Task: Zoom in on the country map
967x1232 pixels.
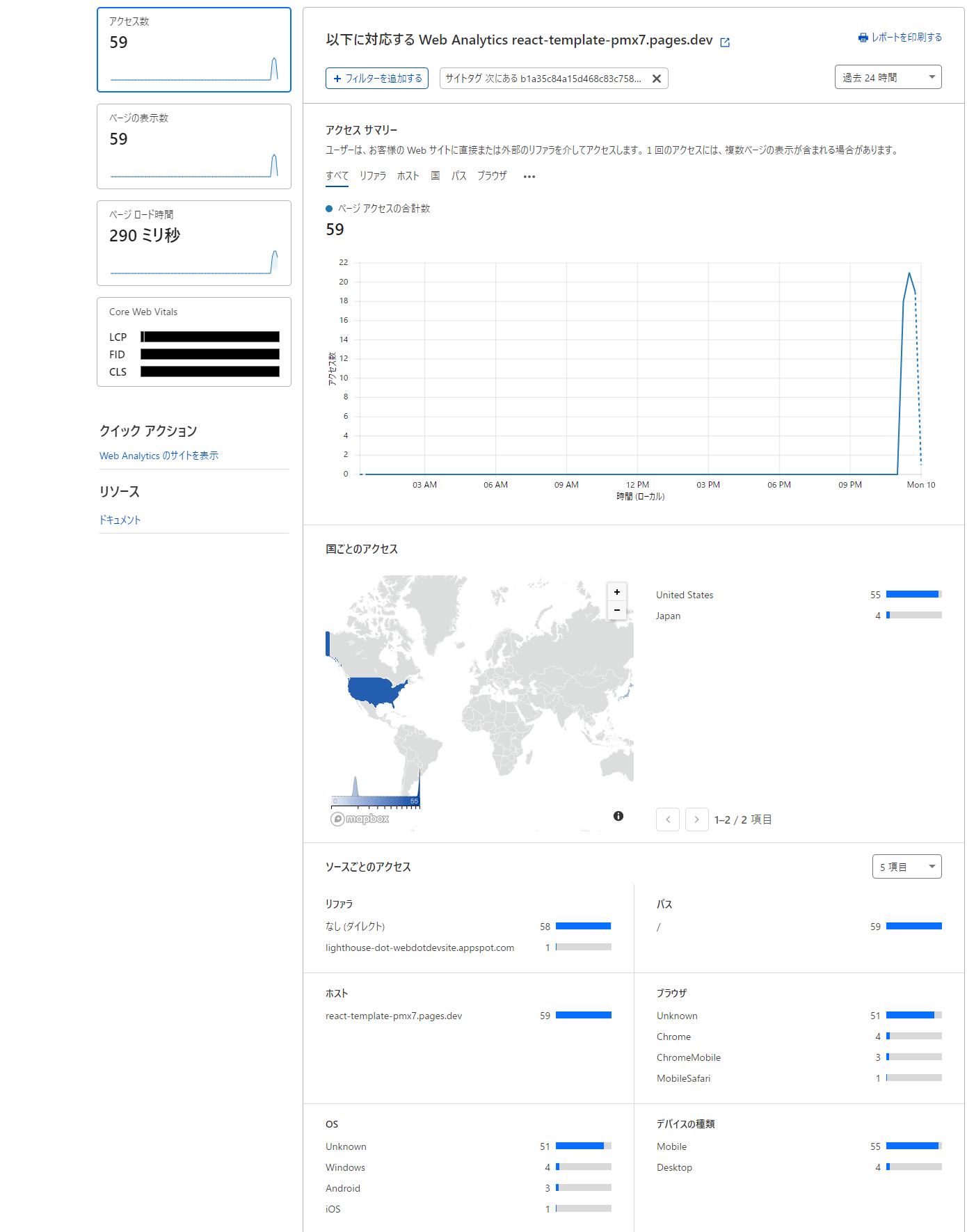Action: (616, 592)
